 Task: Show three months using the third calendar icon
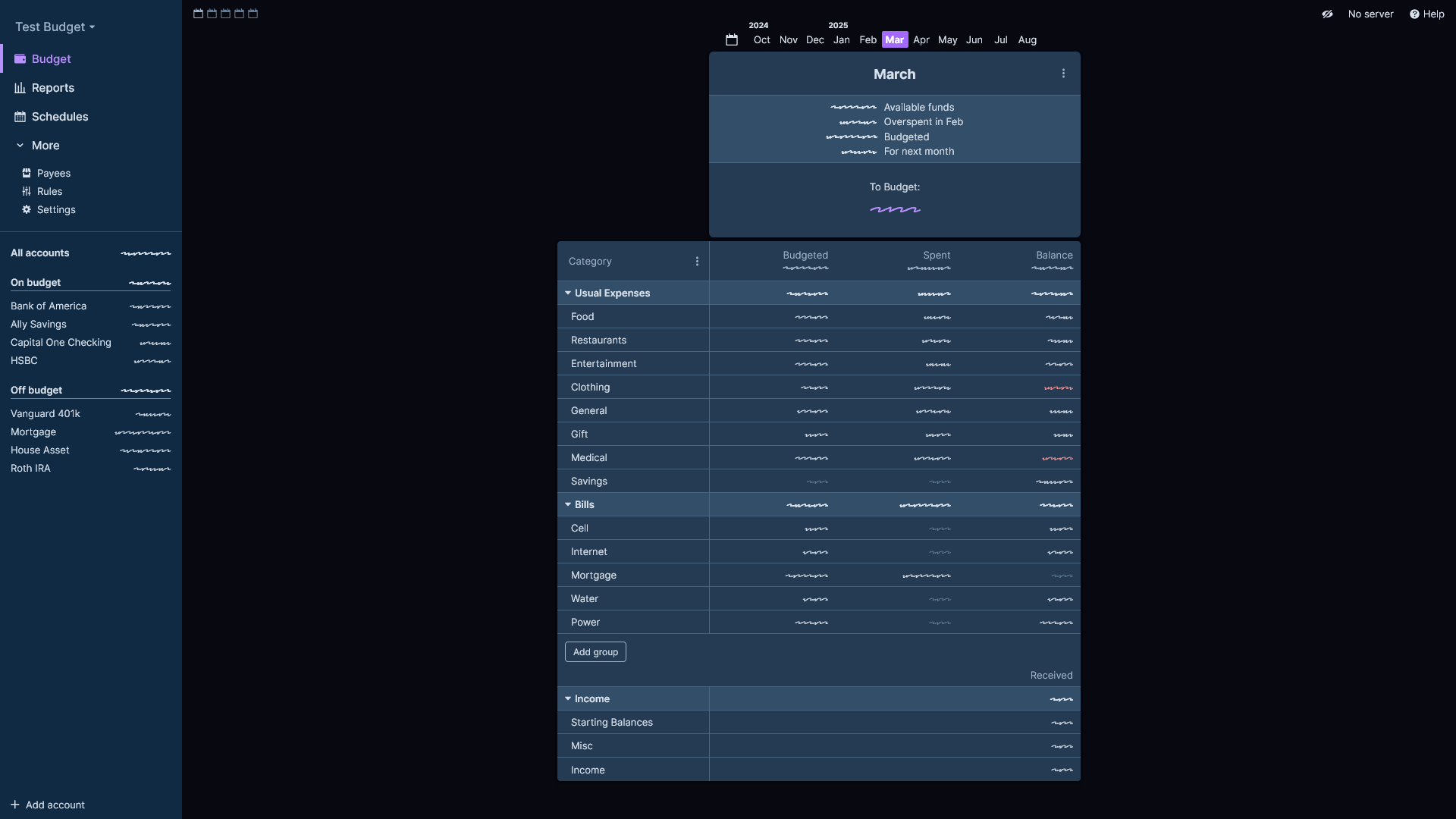225,14
